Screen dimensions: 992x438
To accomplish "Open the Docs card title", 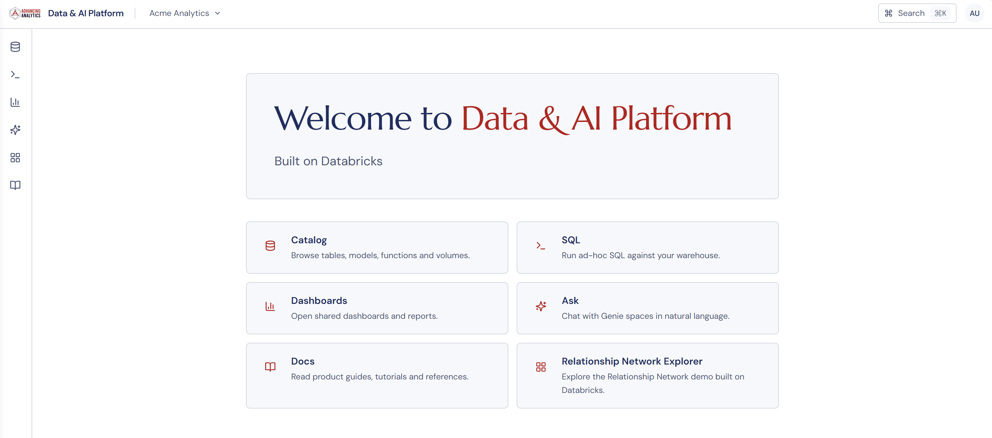I will pos(302,361).
